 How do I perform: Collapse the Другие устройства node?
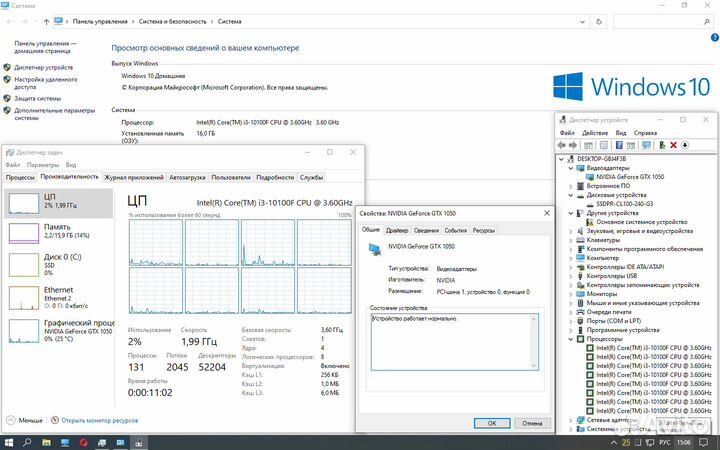click(x=570, y=213)
